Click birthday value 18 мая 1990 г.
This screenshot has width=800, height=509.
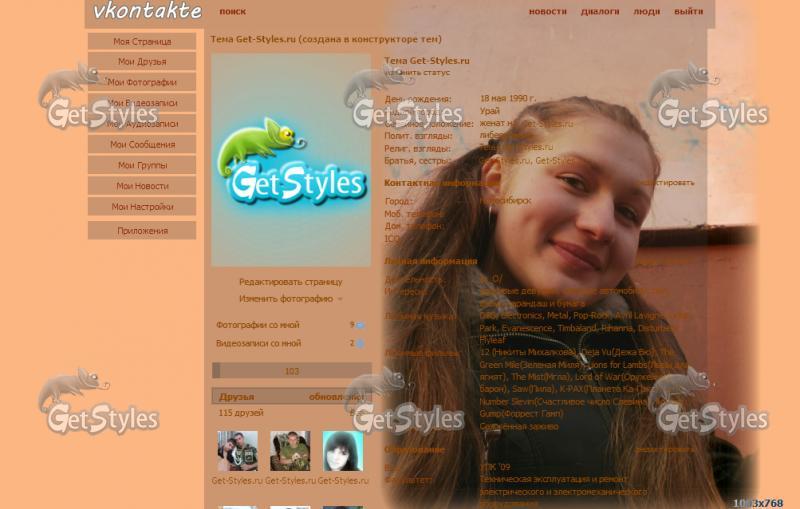508,98
